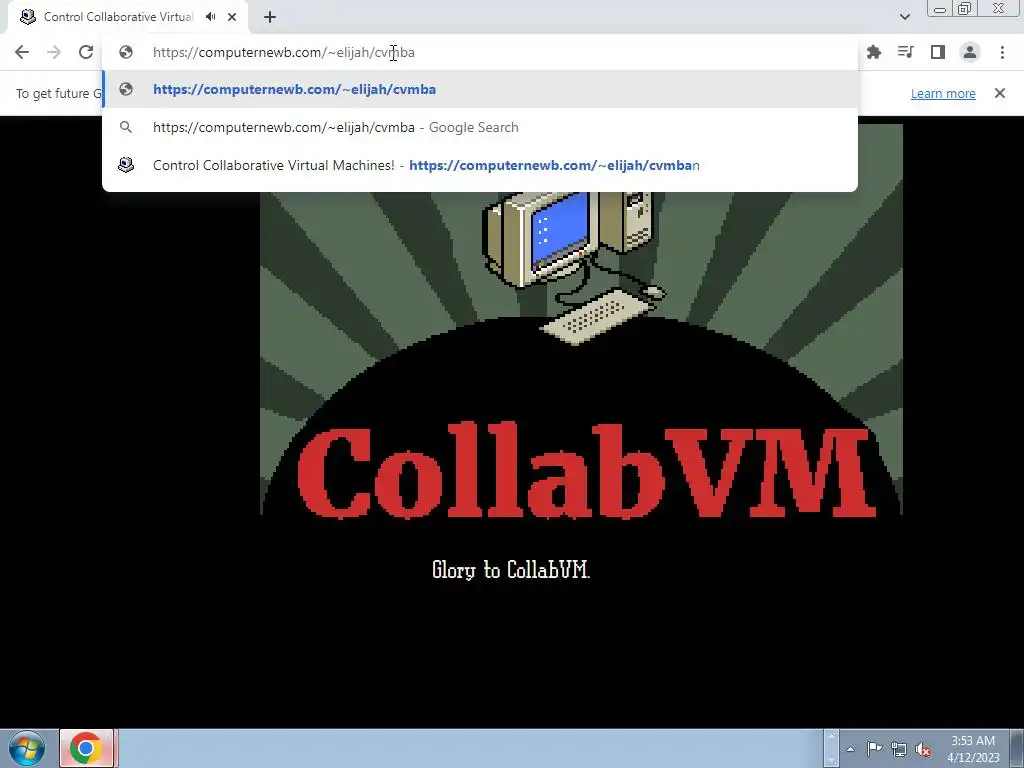
Task: Mute tab via the speaker icon
Action: tap(210, 17)
